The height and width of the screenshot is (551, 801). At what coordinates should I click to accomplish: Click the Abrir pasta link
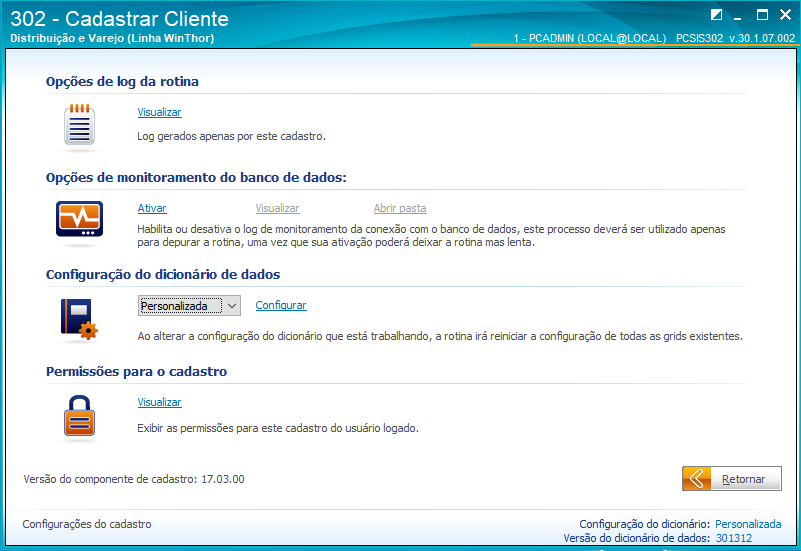click(400, 208)
